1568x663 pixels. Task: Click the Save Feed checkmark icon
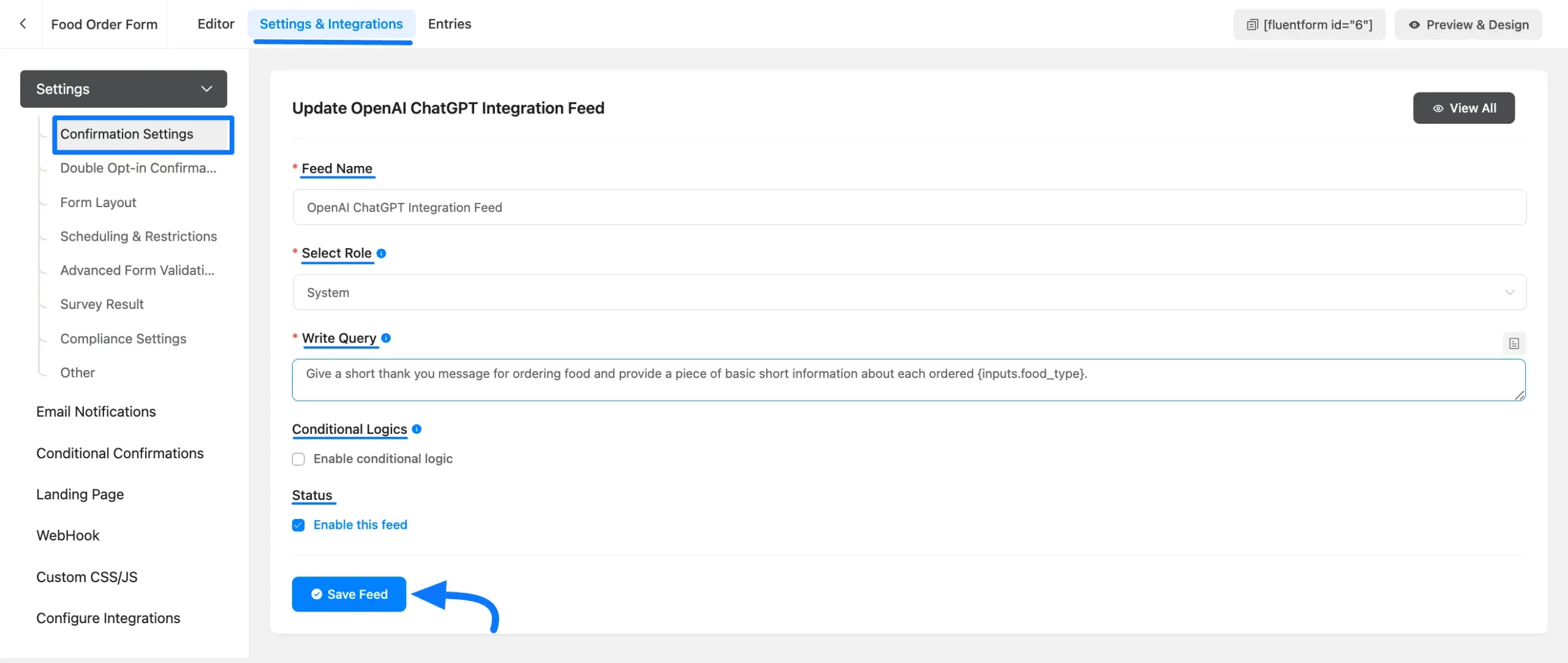[315, 594]
